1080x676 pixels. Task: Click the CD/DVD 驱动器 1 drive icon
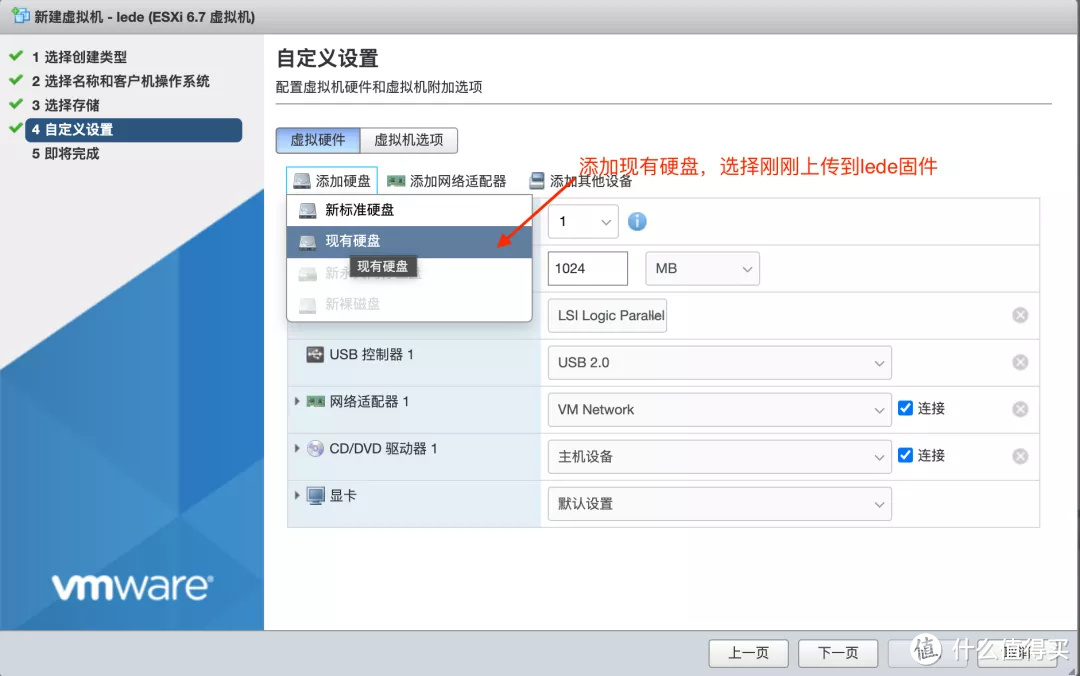(x=315, y=449)
